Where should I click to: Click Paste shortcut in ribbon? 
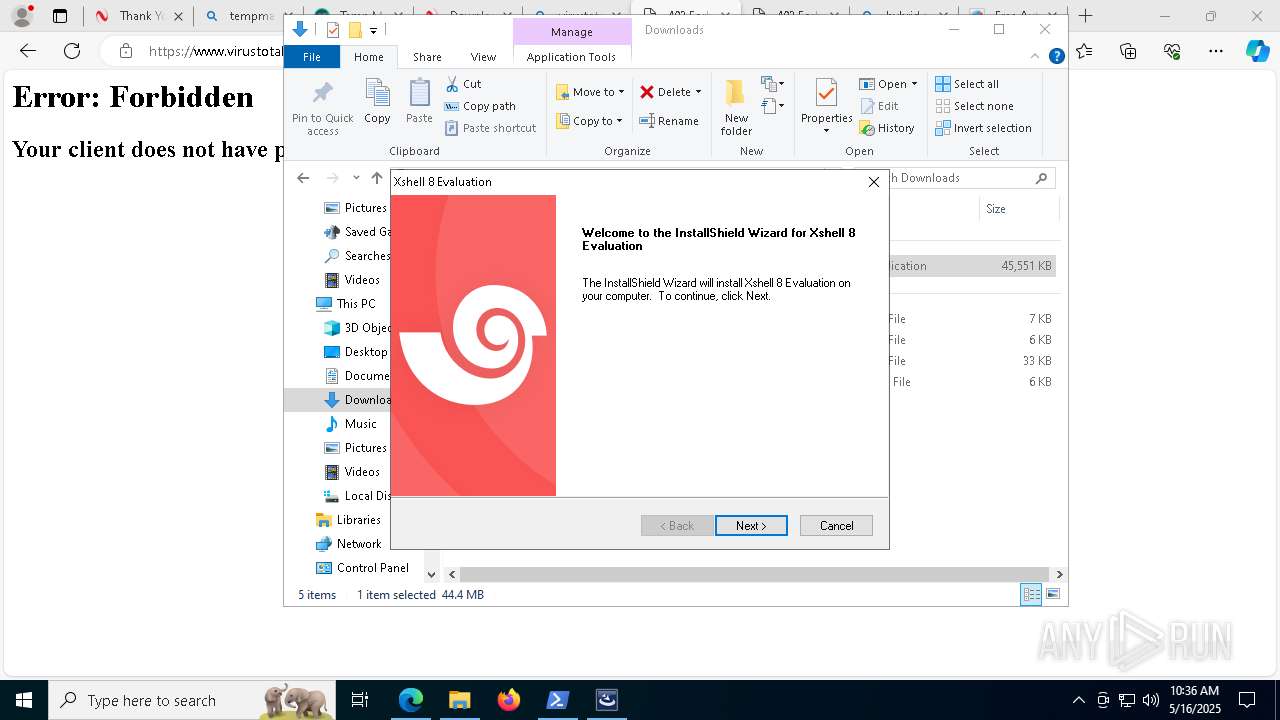click(490, 128)
